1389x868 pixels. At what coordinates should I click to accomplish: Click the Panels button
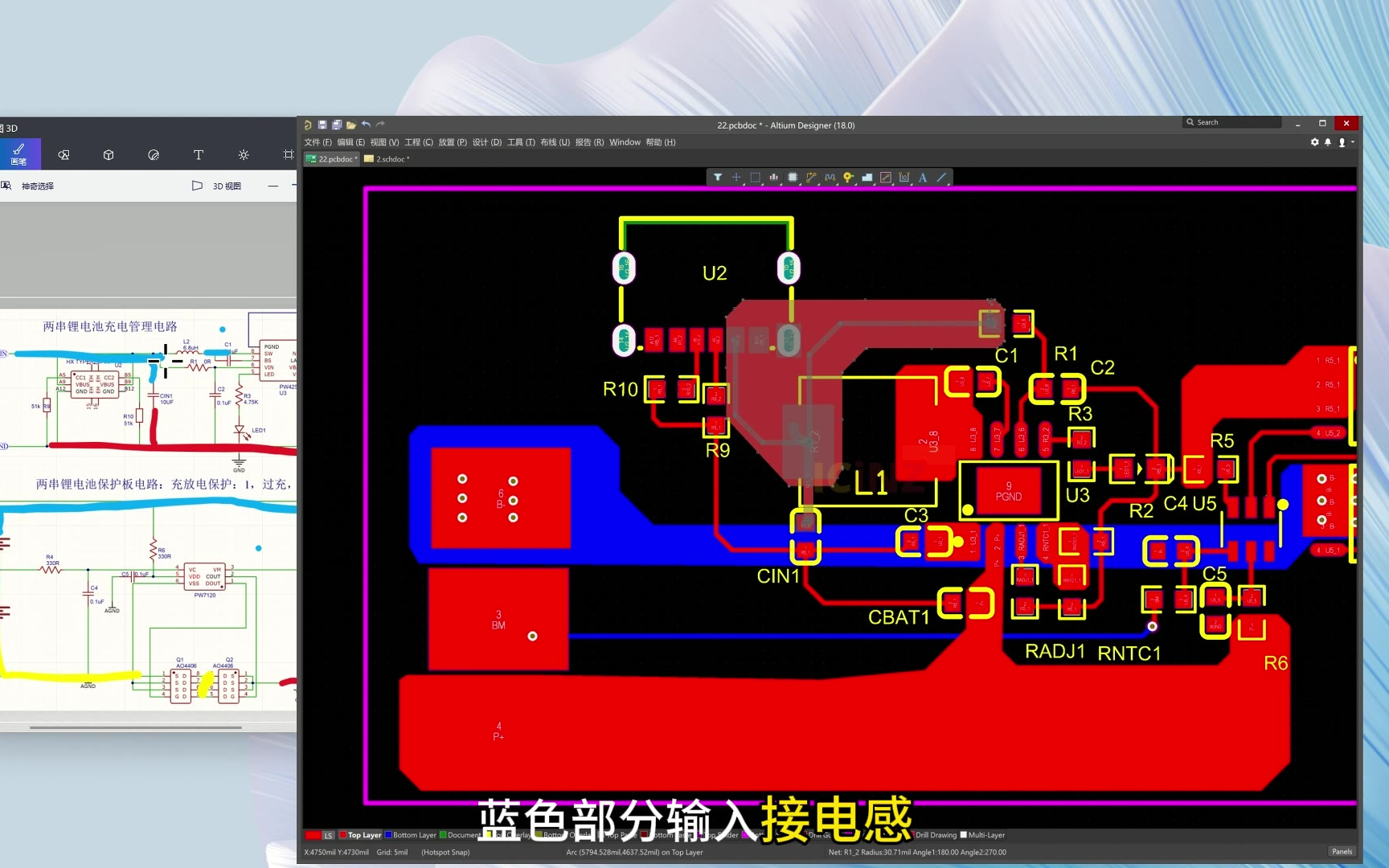(1342, 852)
